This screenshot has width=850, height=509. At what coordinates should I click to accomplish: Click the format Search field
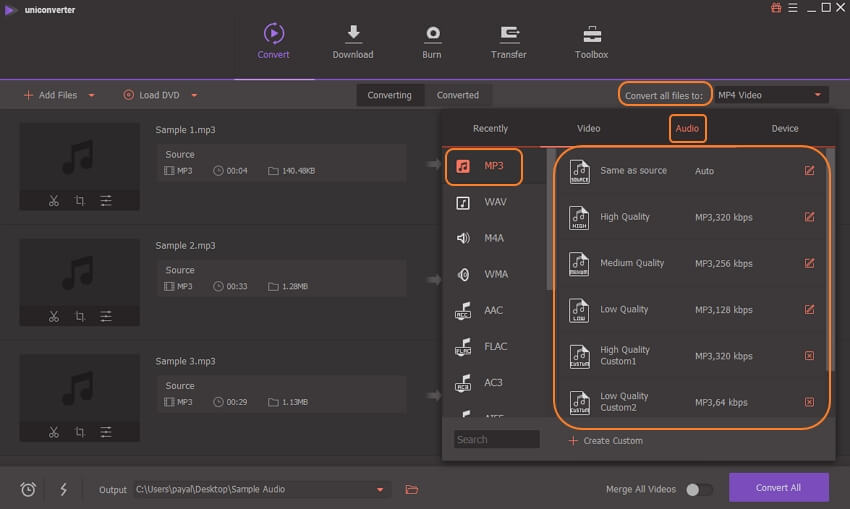point(497,440)
